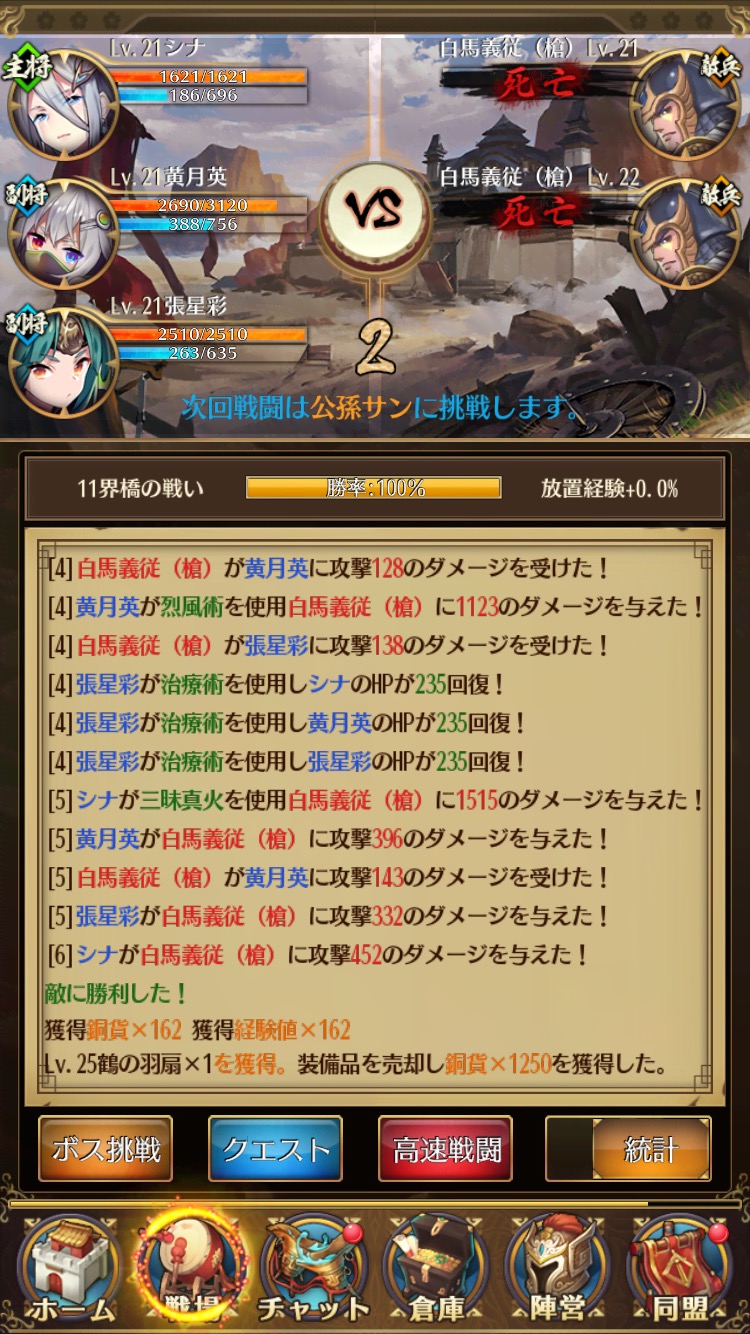
Task: Click the 放置経験+0.0% label
Action: click(x=610, y=489)
